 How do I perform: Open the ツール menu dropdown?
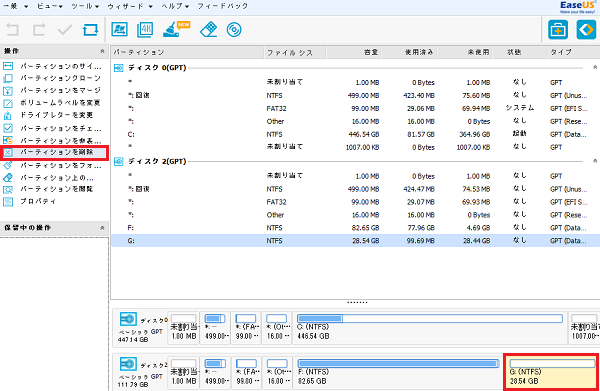pyautogui.click(x=85, y=6)
